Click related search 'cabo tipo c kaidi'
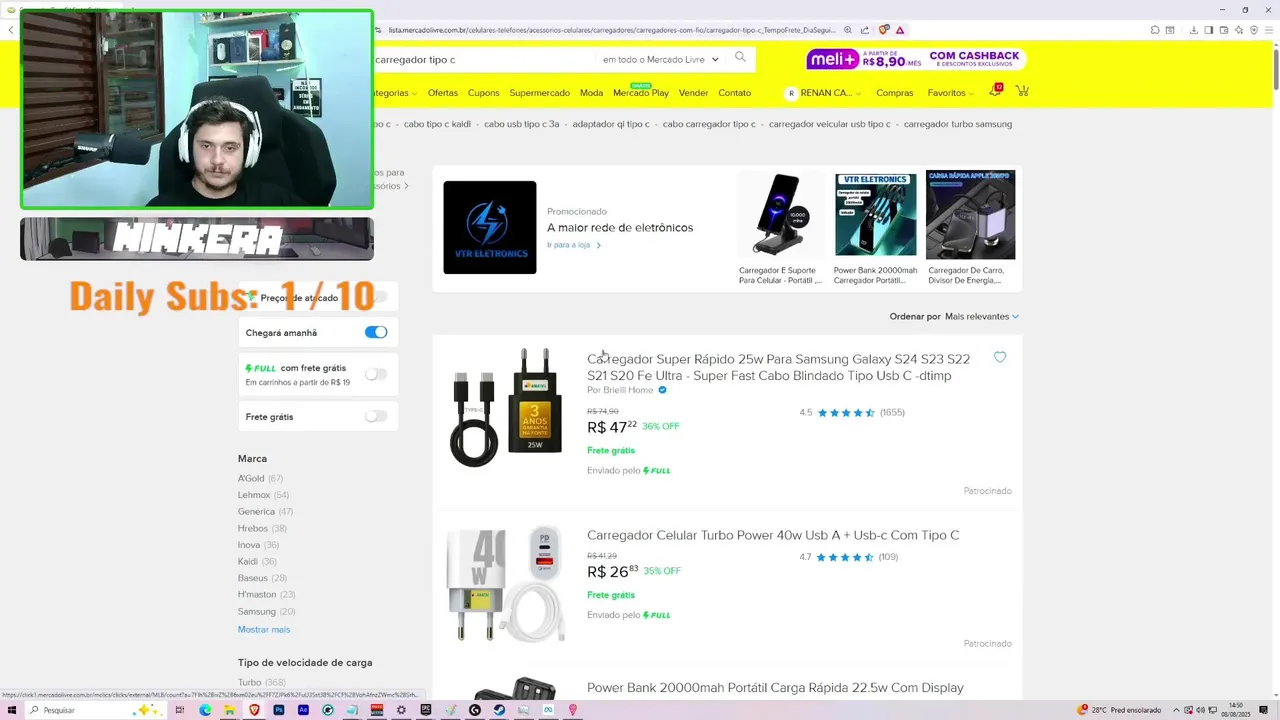This screenshot has height=720, width=1280. (x=437, y=124)
